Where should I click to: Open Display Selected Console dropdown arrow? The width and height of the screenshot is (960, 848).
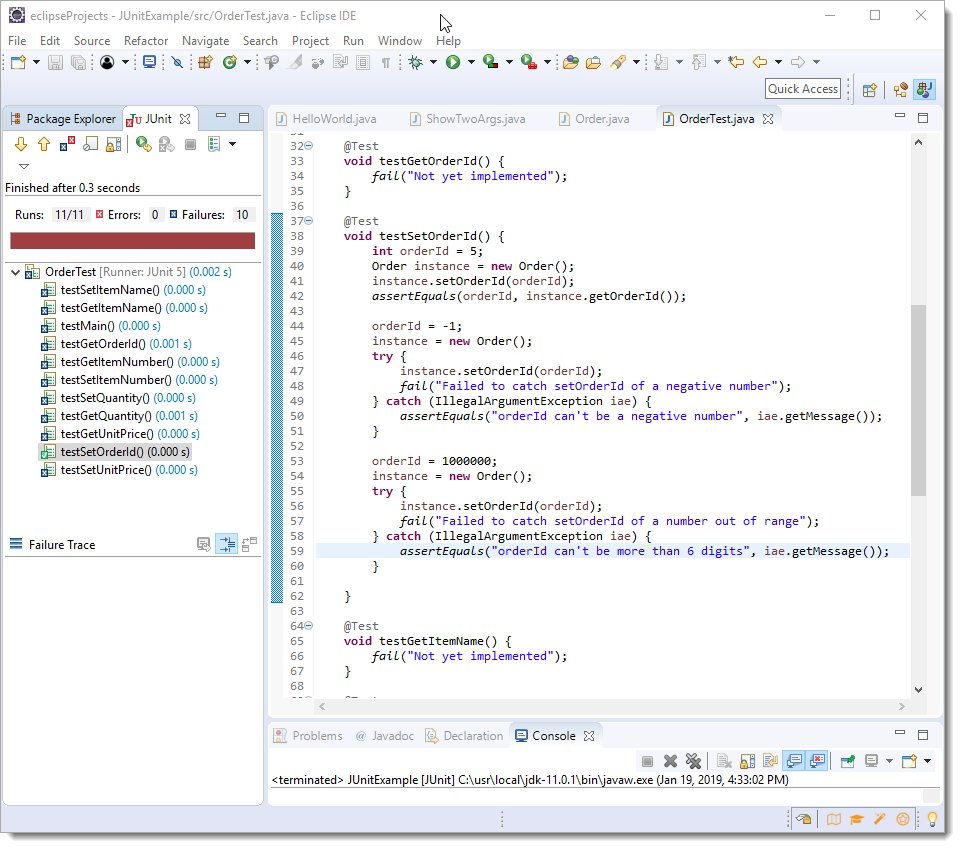tap(889, 761)
